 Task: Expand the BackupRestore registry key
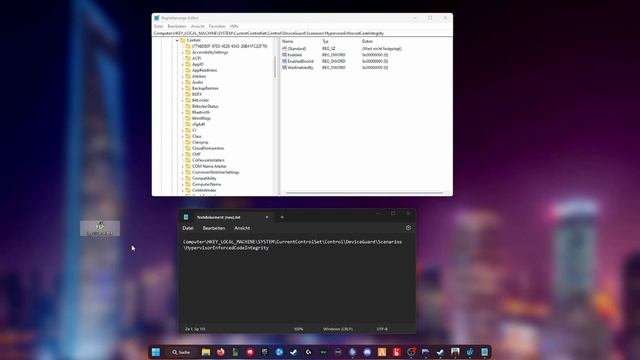(182, 88)
